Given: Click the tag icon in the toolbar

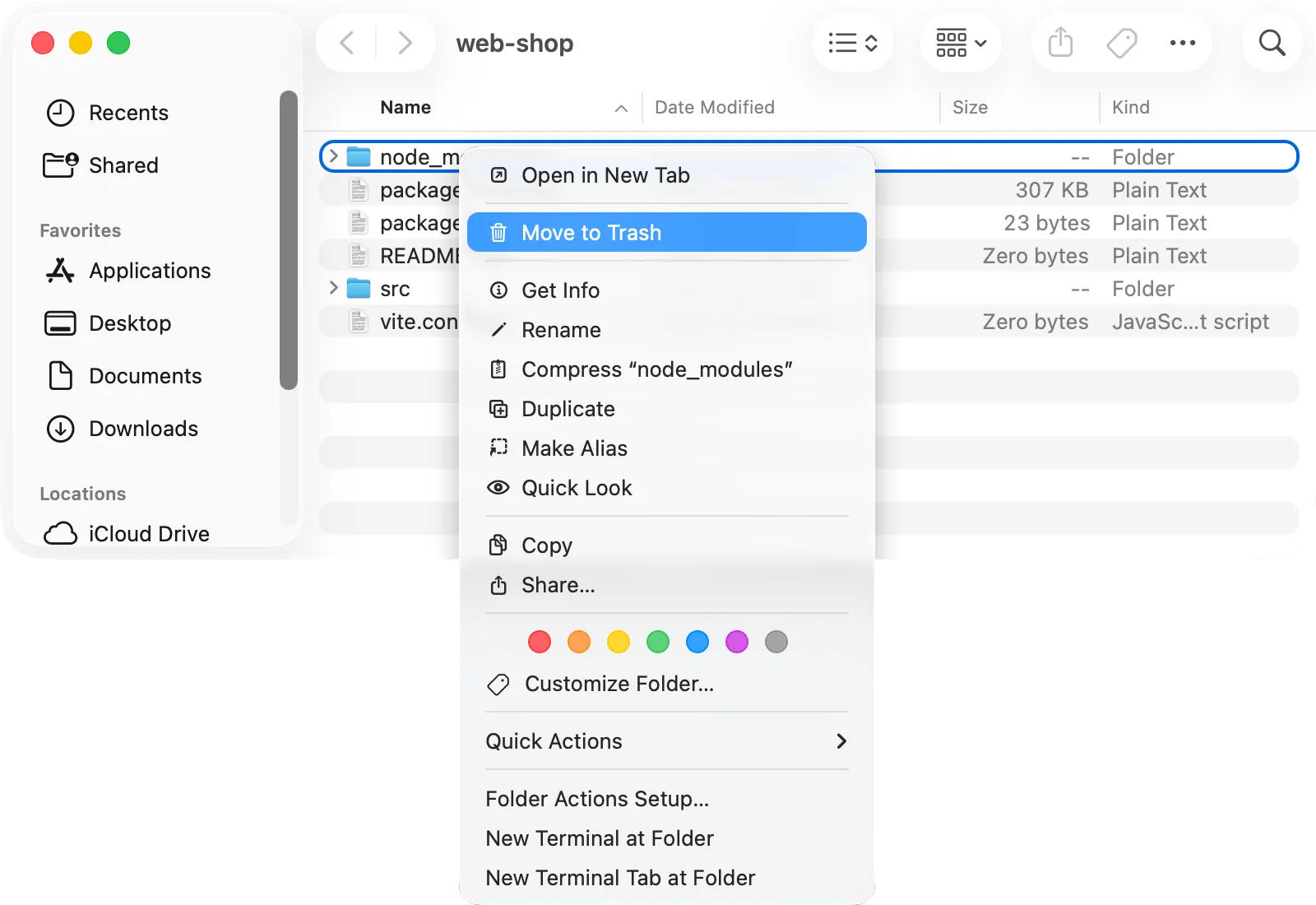Looking at the screenshot, I should click(x=1122, y=43).
